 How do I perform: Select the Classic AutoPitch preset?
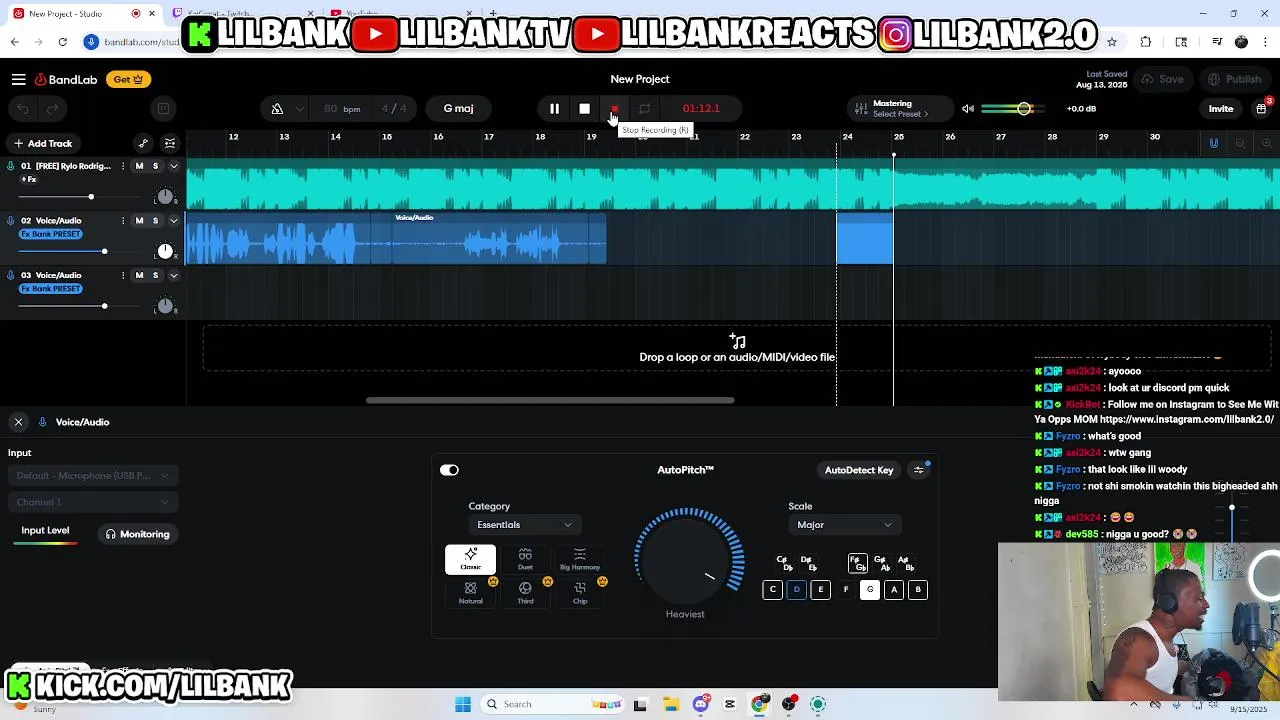[x=470, y=559]
